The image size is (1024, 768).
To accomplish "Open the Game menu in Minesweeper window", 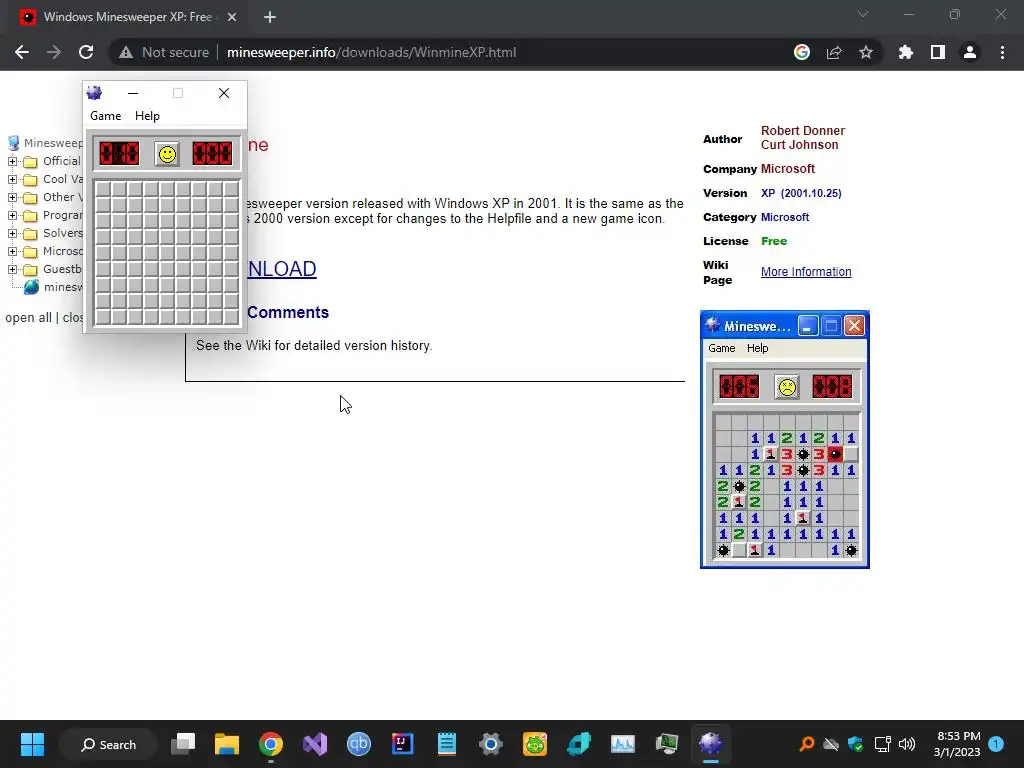I will coord(105,116).
